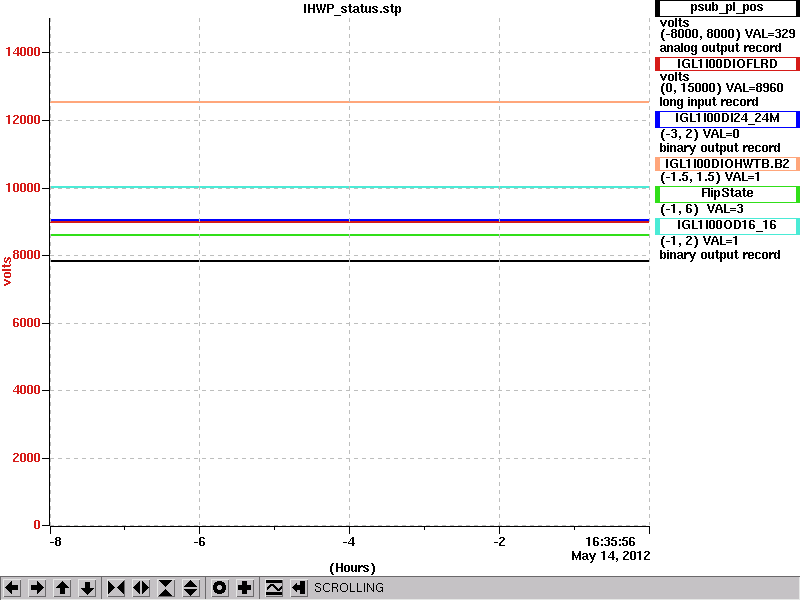Click the graph-refresh wave icon
This screenshot has width=800, height=600.
click(274, 588)
